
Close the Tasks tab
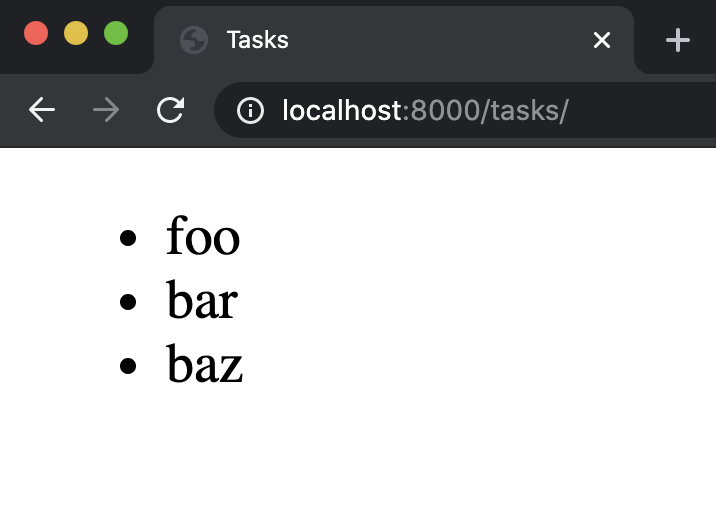point(601,40)
